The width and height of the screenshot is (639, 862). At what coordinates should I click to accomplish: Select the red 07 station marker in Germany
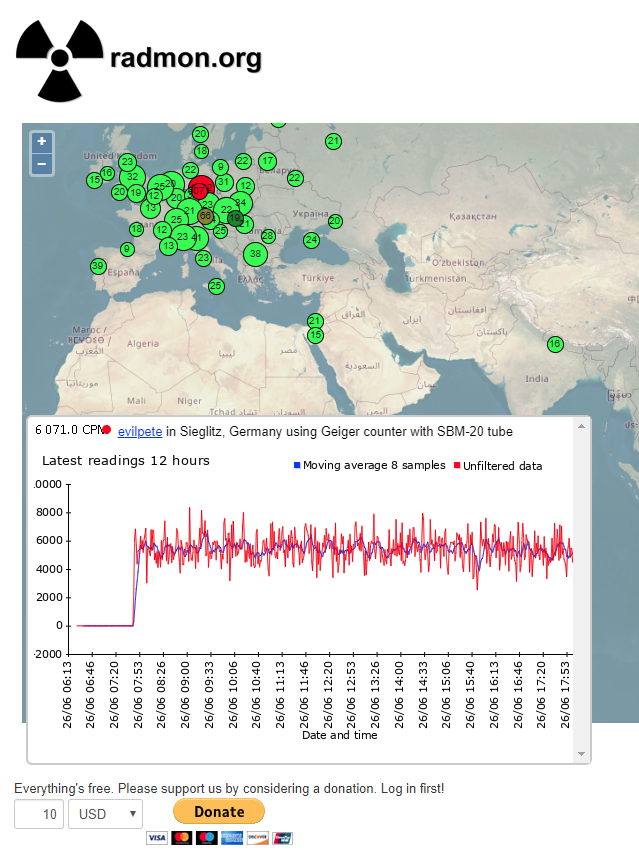pos(201,189)
